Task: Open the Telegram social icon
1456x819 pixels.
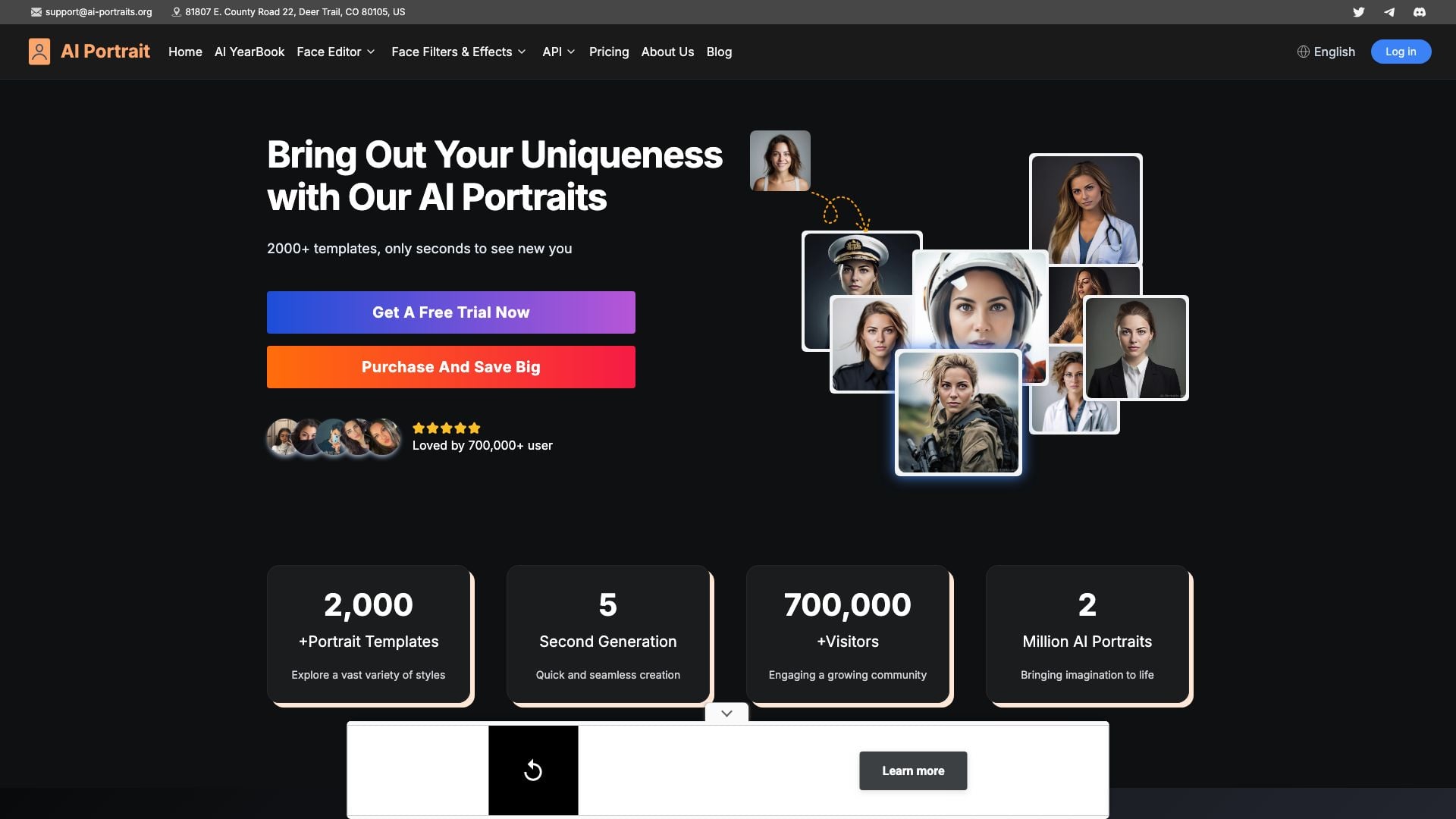Action: click(1389, 12)
